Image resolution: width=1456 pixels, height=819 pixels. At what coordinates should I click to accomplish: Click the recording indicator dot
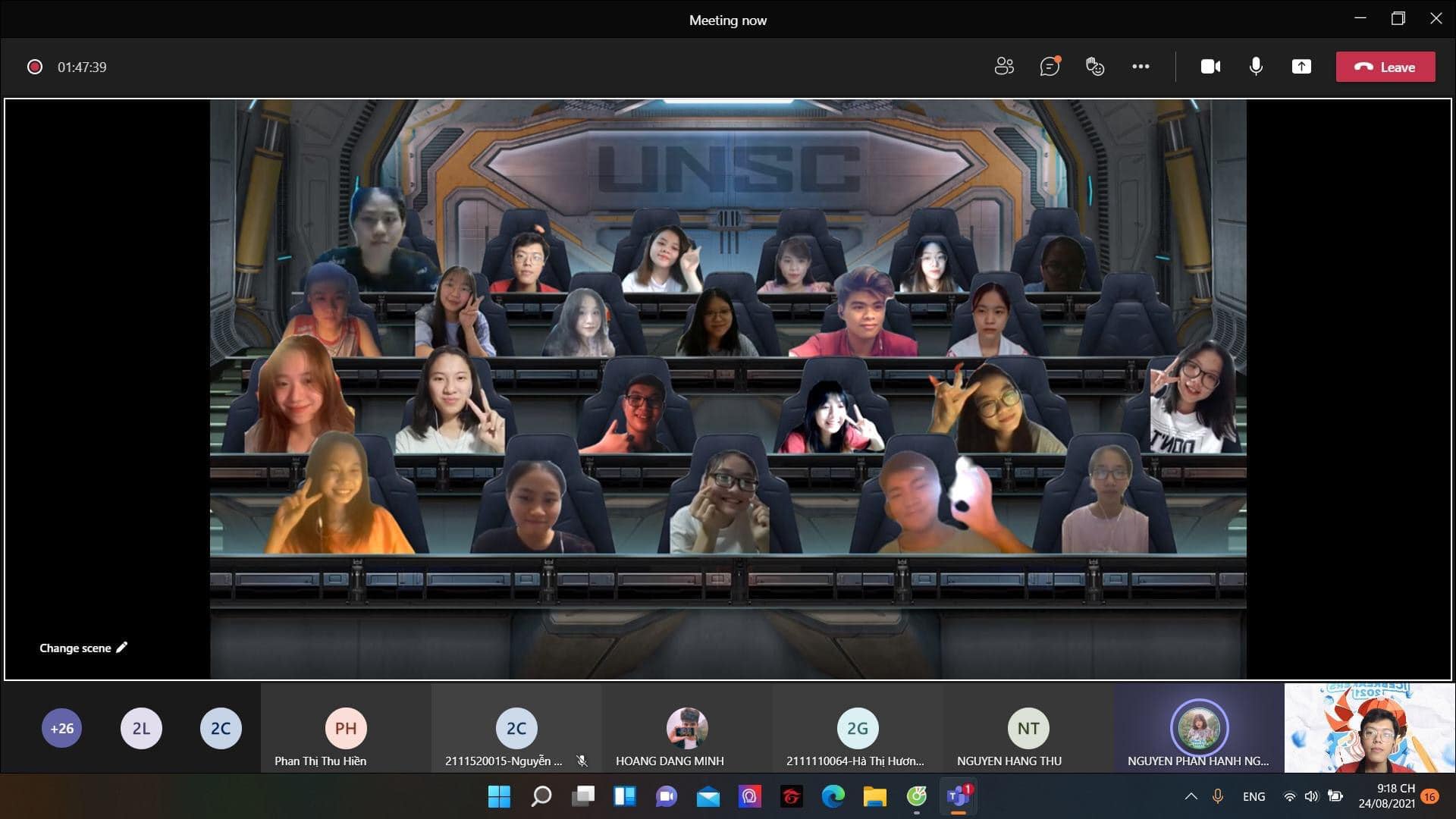tap(35, 67)
